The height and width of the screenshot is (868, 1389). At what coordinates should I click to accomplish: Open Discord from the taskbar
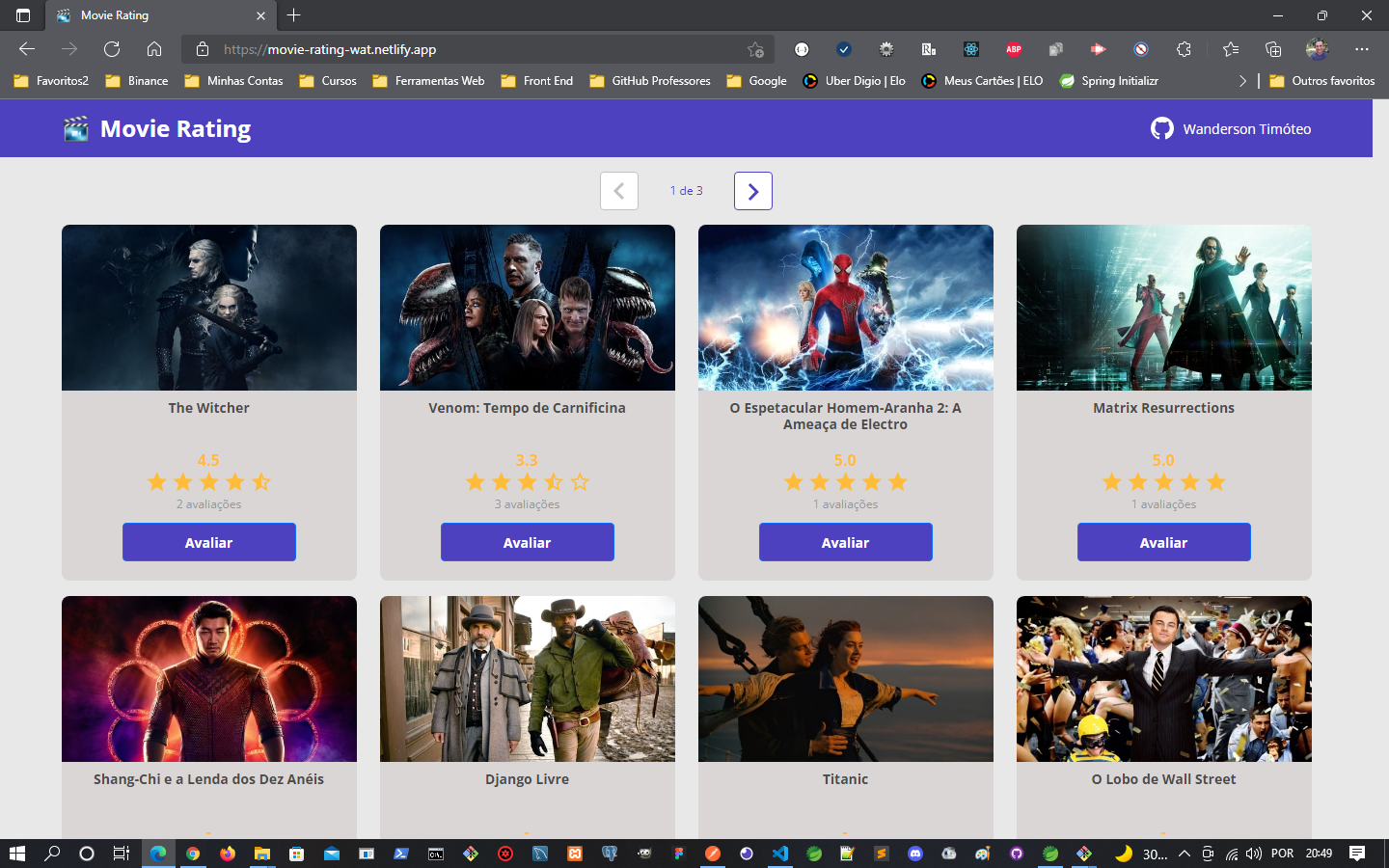pos(915,854)
